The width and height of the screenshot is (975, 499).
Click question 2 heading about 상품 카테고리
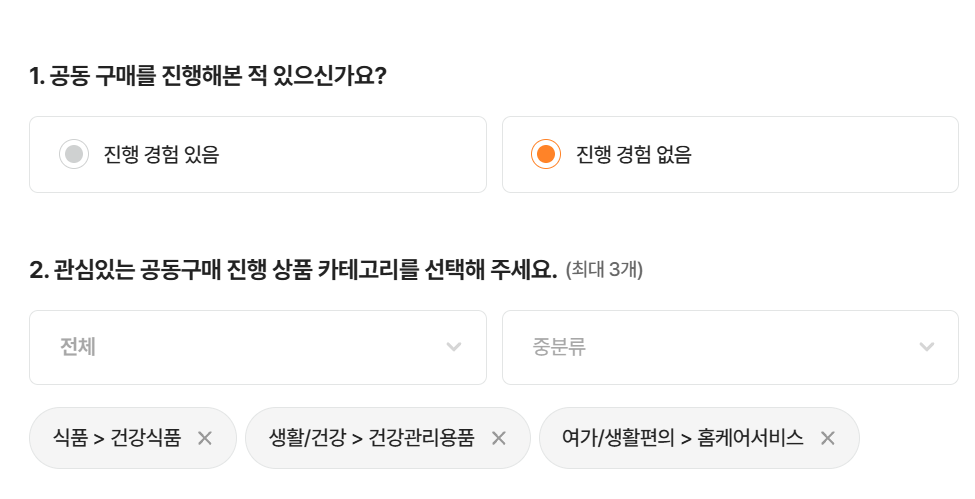293,270
